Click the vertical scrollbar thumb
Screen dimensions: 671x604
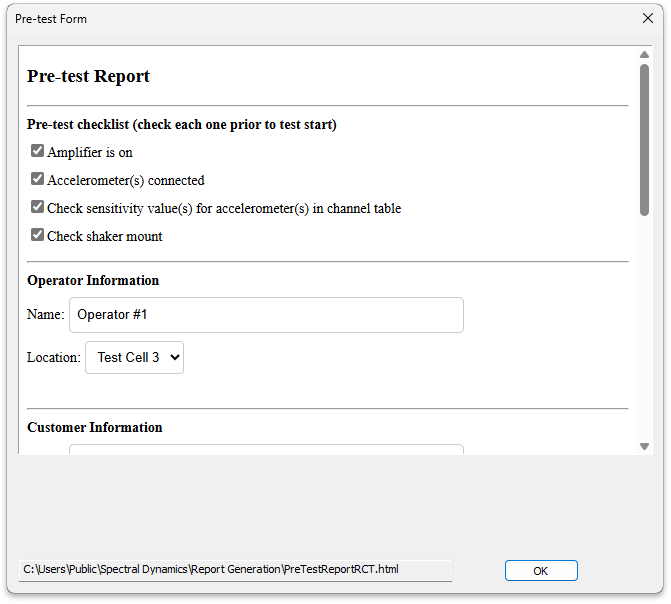pyautogui.click(x=644, y=138)
